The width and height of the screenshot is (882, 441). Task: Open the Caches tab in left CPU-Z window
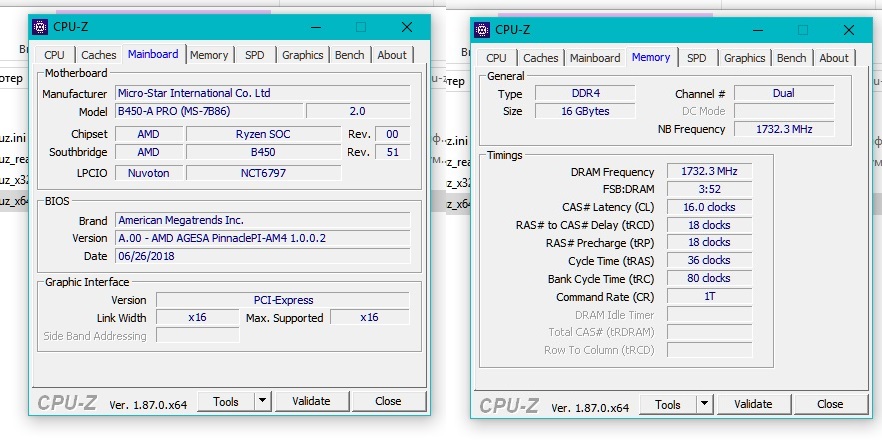point(98,55)
